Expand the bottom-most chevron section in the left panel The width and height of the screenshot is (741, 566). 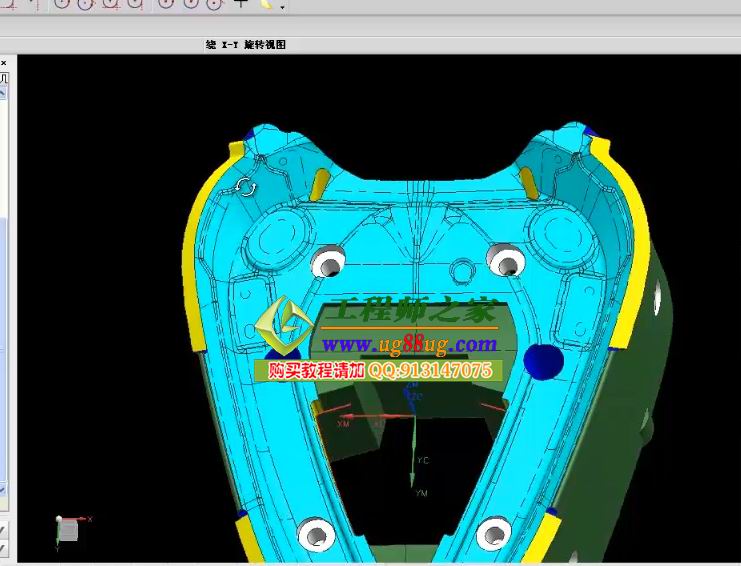tap(3, 548)
